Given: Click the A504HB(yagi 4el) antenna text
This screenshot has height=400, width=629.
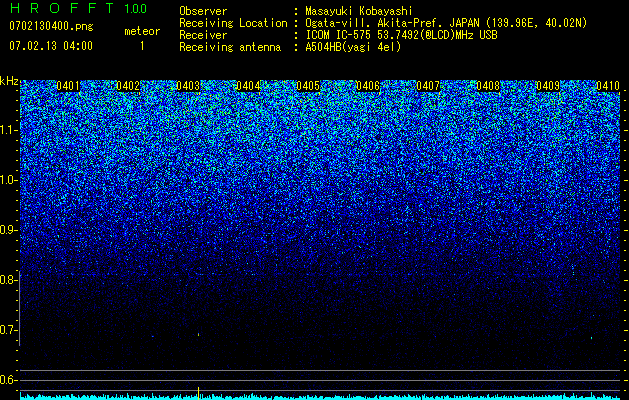Looking at the screenshot, I should (x=353, y=47).
